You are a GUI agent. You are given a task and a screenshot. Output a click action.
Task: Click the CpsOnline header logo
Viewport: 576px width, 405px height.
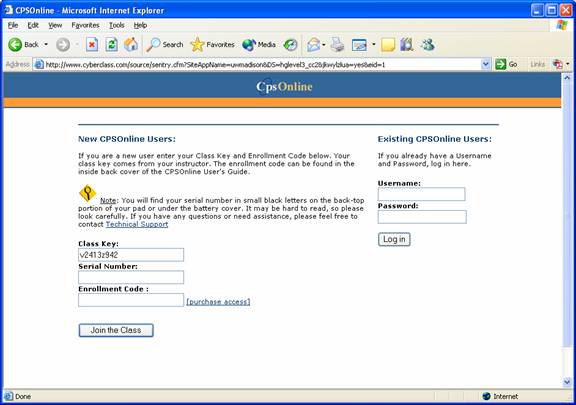pyautogui.click(x=284, y=87)
